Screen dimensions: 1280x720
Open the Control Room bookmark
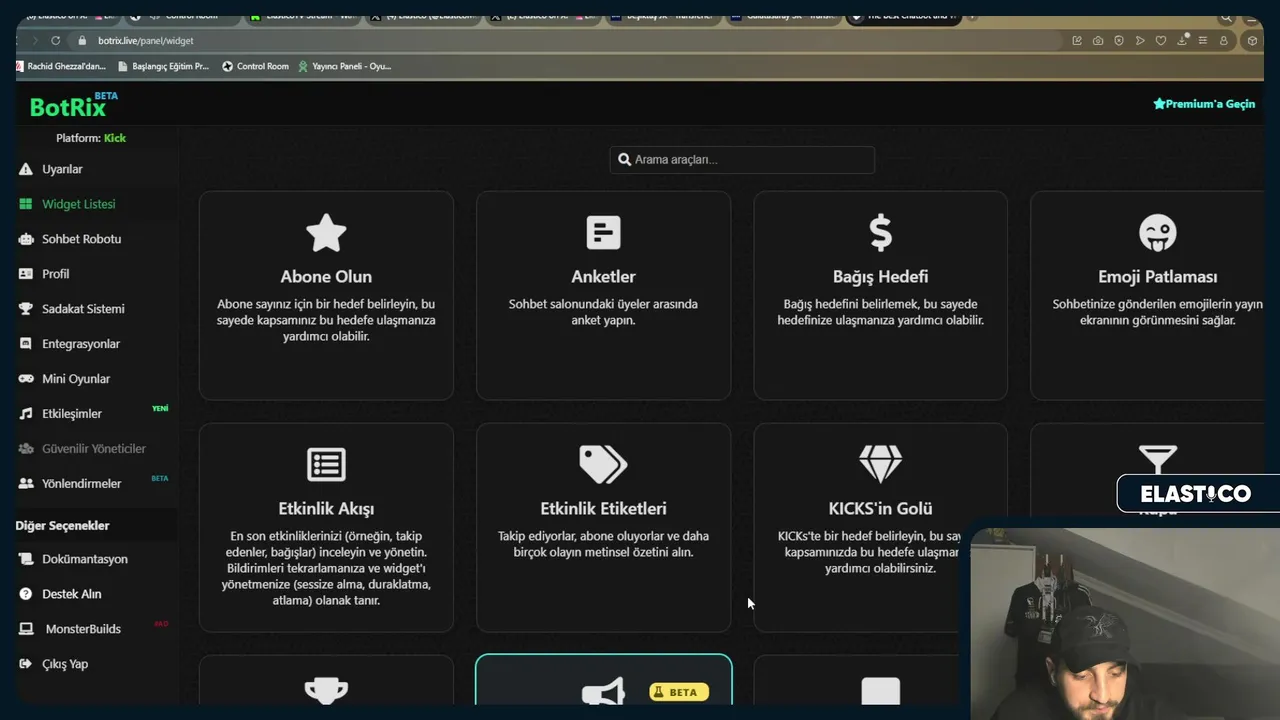coord(255,66)
